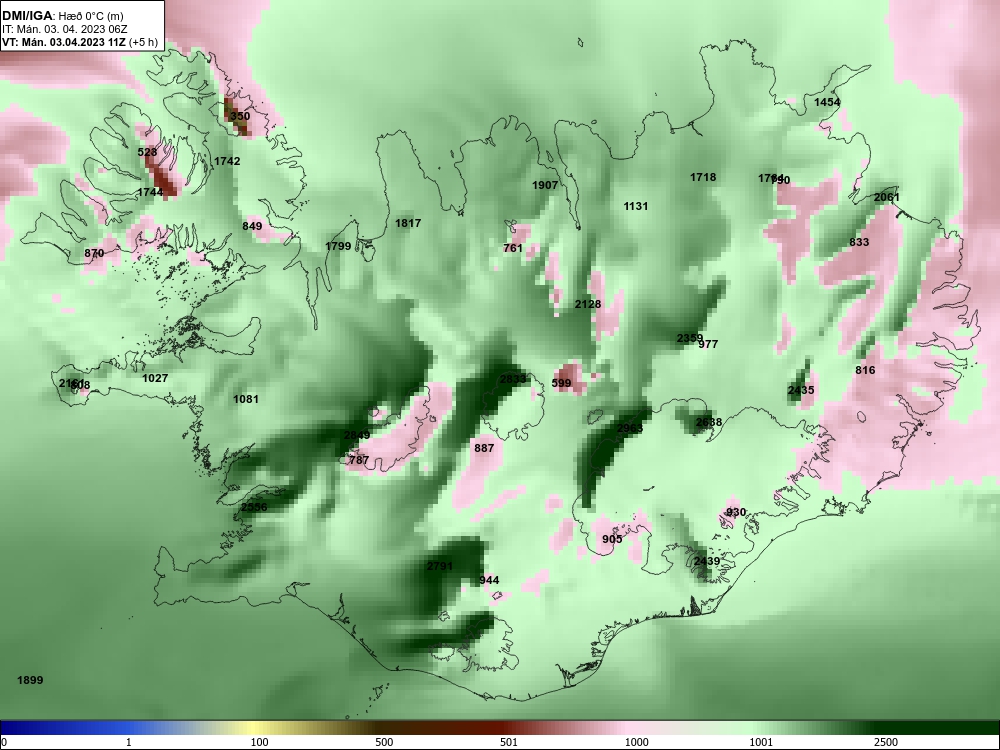
Task: Click the 849 height value
Action: [x=252, y=226]
